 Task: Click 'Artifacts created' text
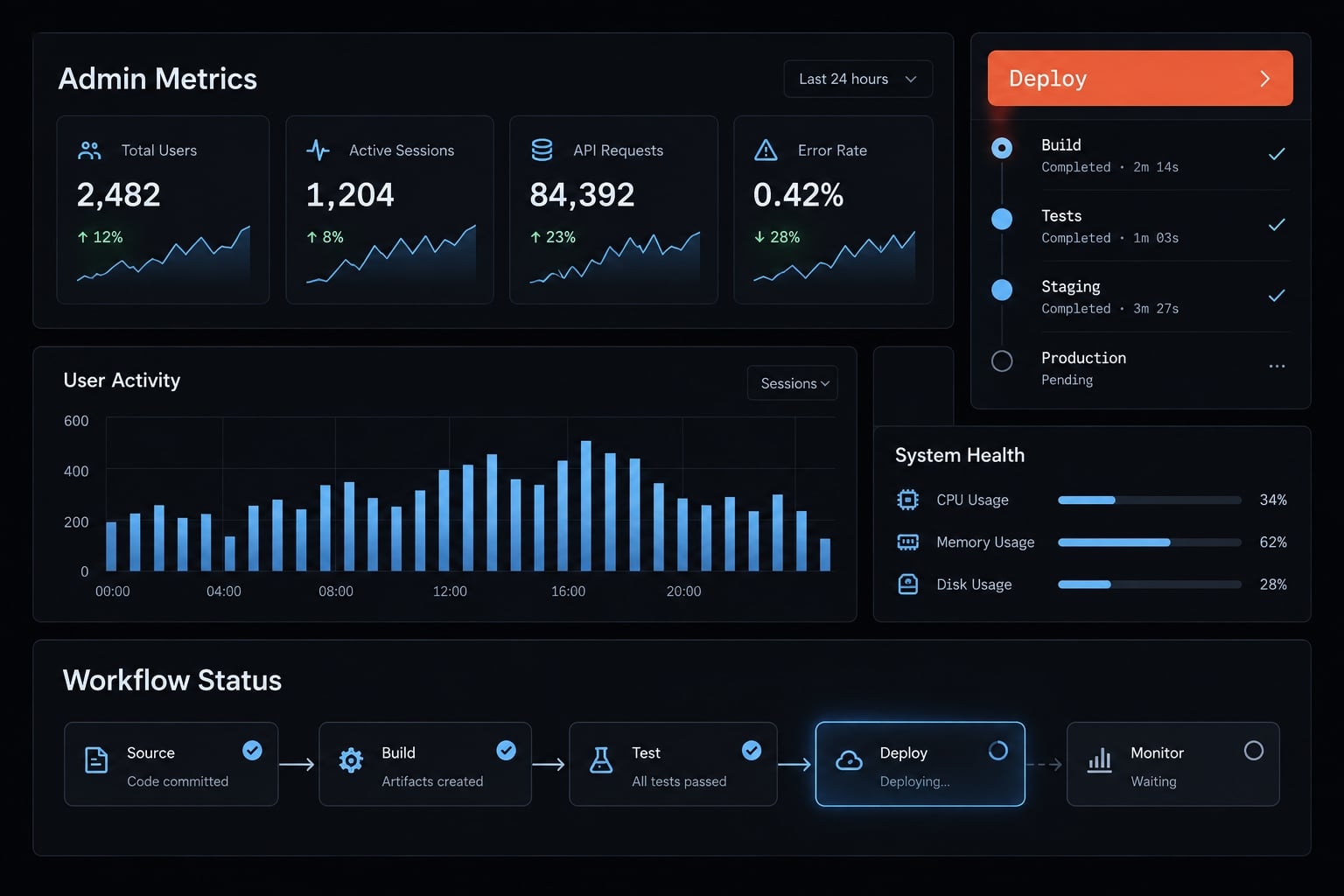(432, 781)
